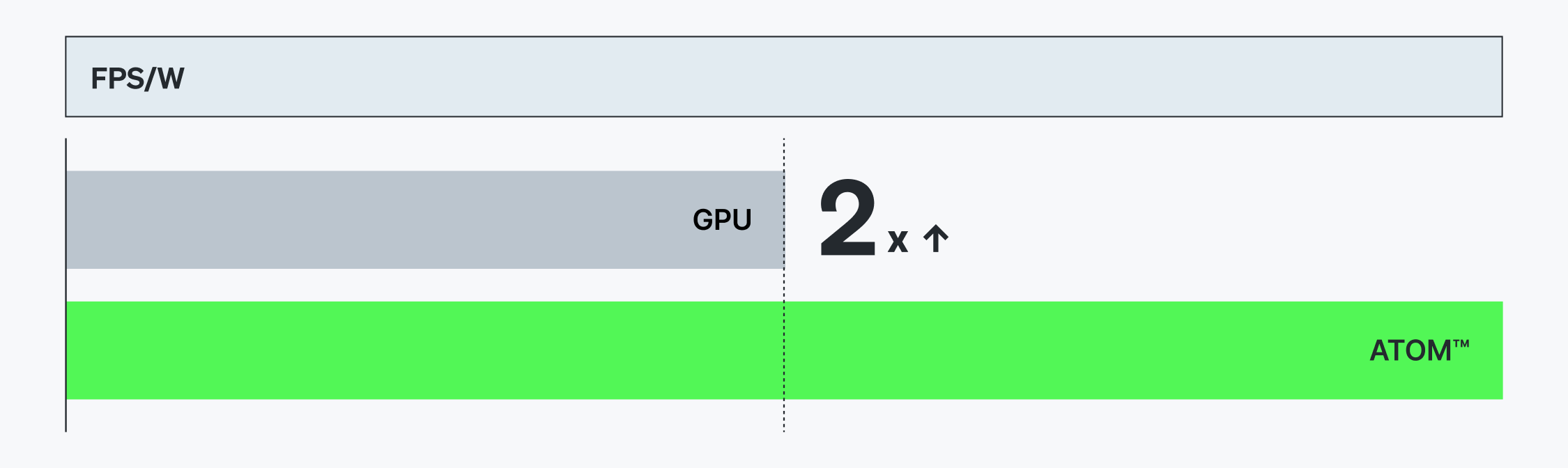Image resolution: width=1568 pixels, height=468 pixels.
Task: Click the letter P in GPU
Action: [x=723, y=220]
